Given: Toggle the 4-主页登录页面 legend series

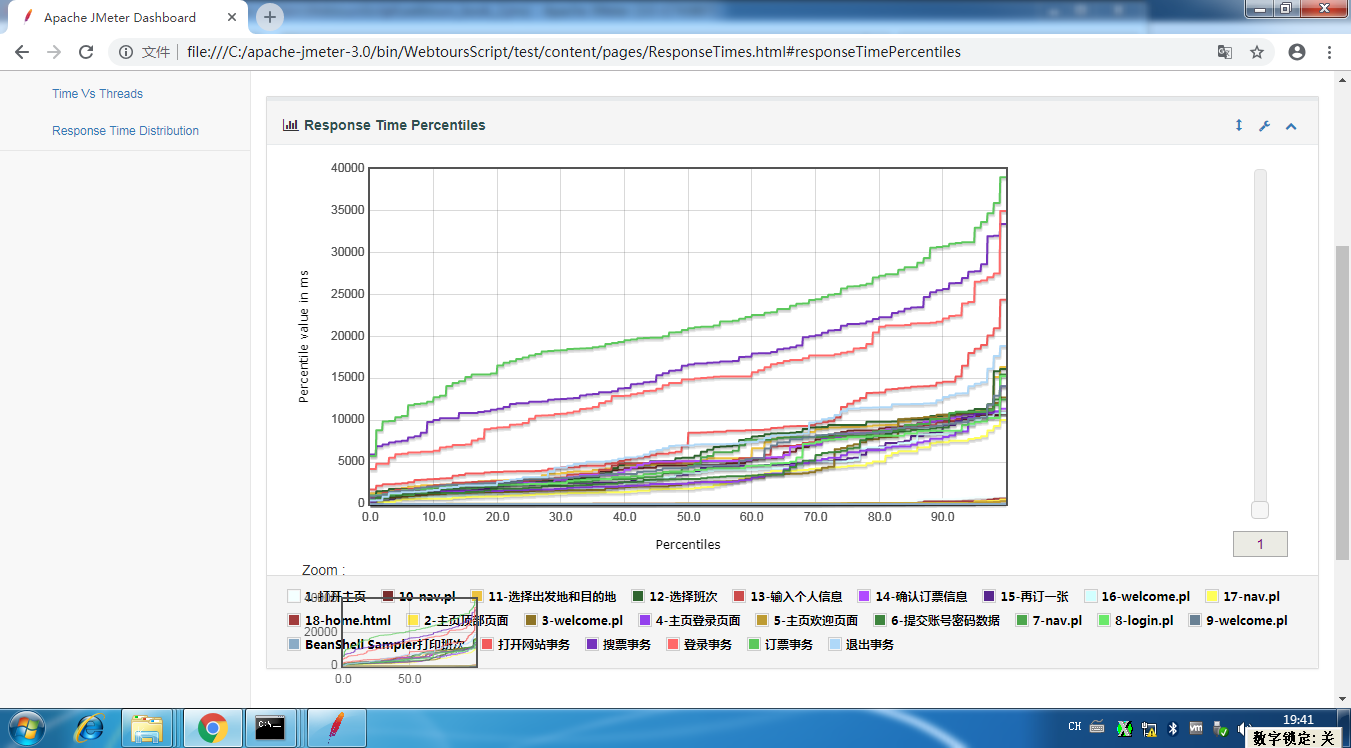Looking at the screenshot, I should 690,621.
